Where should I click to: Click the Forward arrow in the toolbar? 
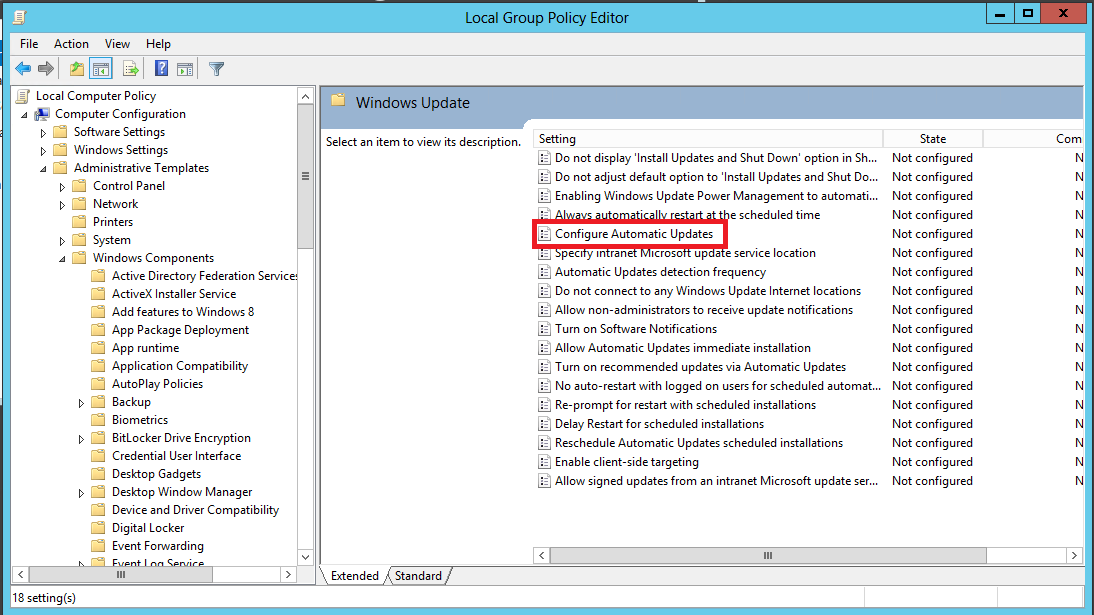[46, 68]
